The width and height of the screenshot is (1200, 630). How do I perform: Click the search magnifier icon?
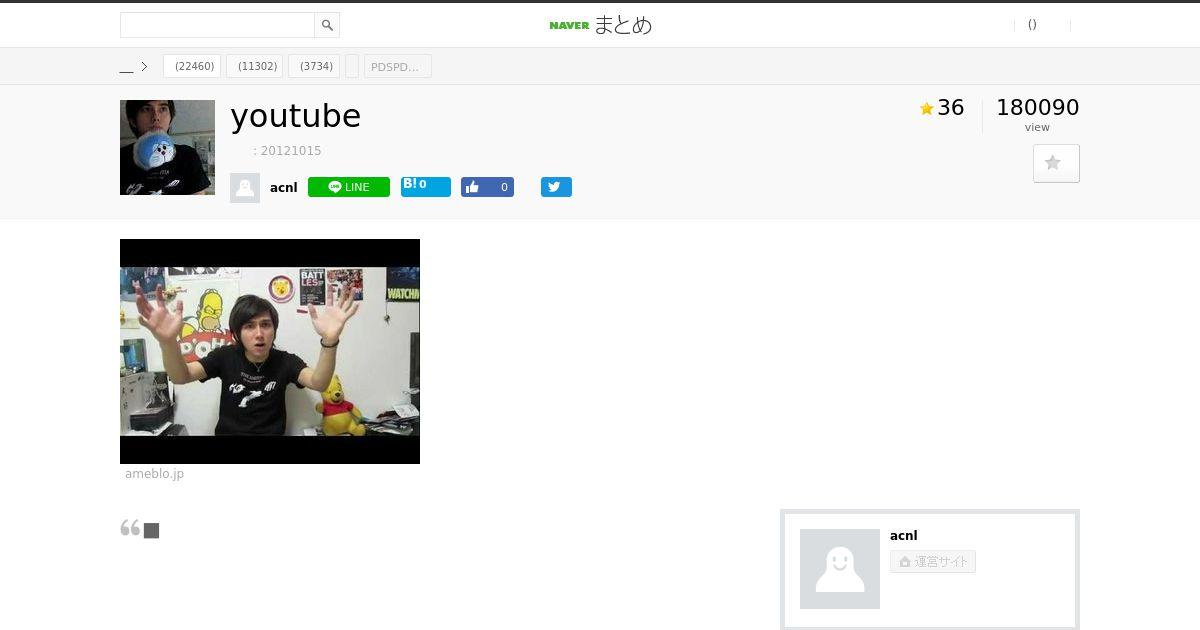327,25
